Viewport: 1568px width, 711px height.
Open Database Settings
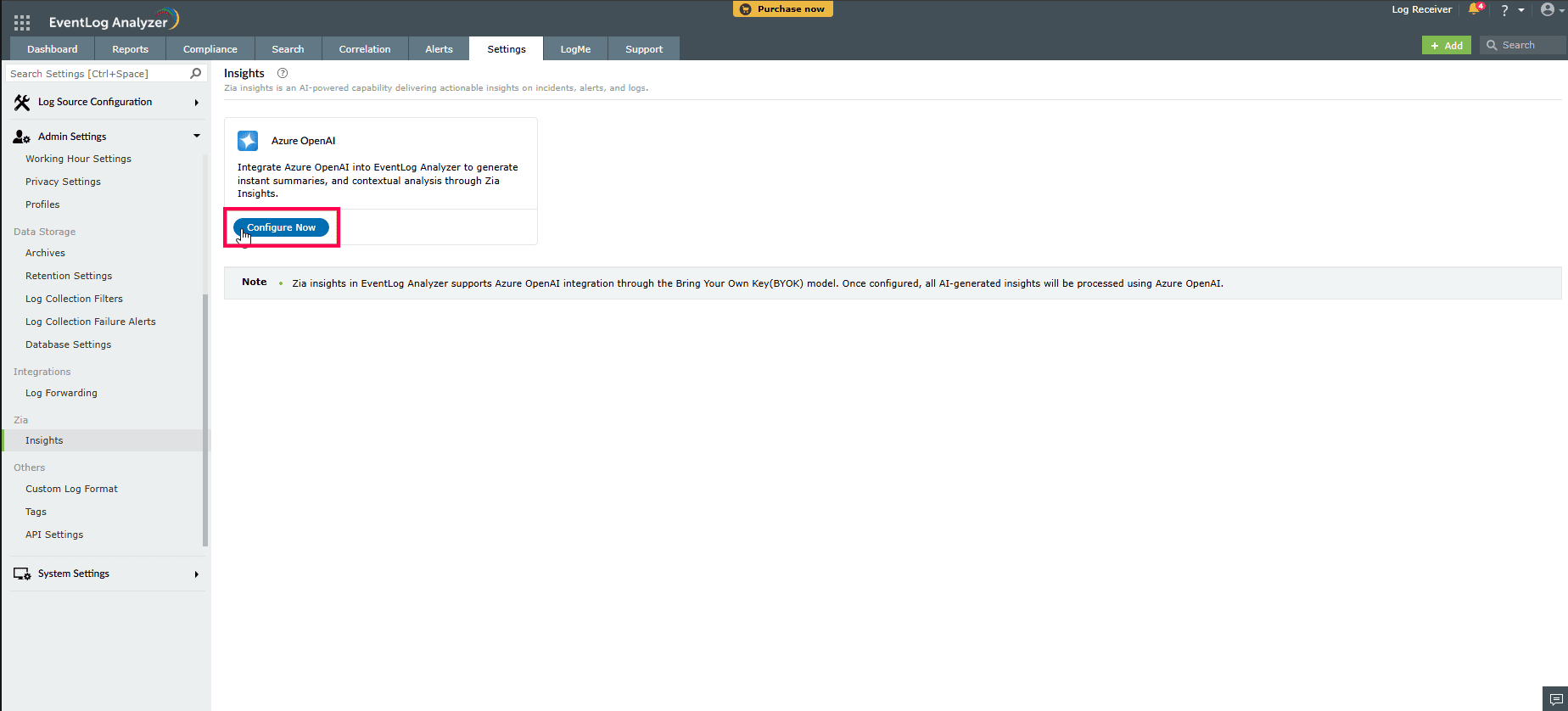[x=68, y=344]
